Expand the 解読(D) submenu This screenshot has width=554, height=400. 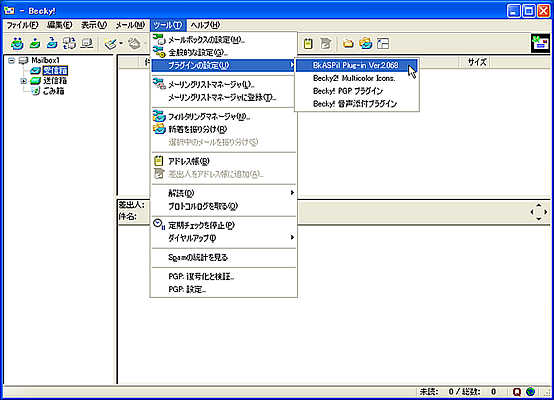click(x=223, y=193)
